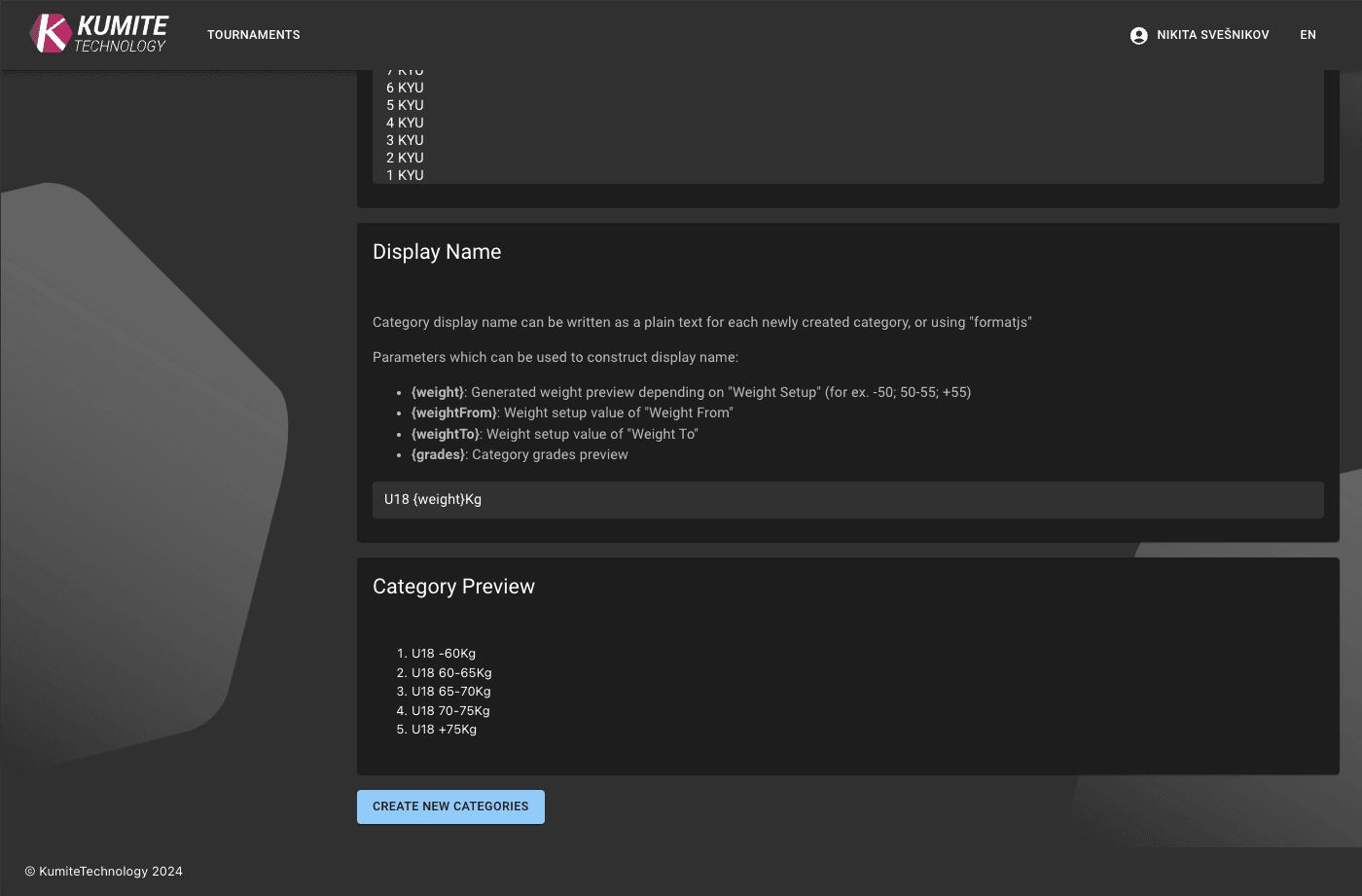Select the 4 KYU grade option
This screenshot has width=1362, height=896.
[x=405, y=123]
